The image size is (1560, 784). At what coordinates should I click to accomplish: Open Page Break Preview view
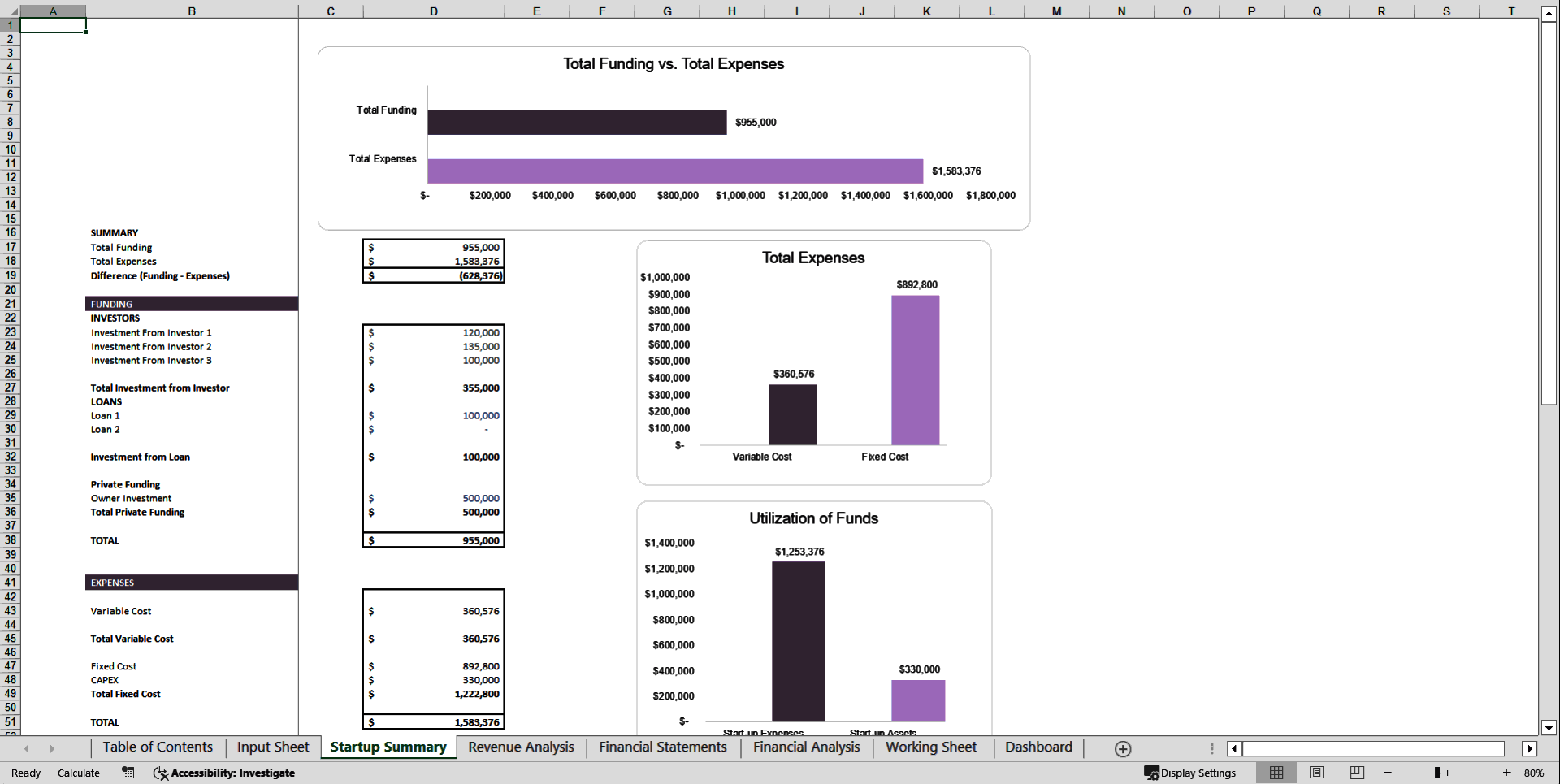click(x=1355, y=773)
